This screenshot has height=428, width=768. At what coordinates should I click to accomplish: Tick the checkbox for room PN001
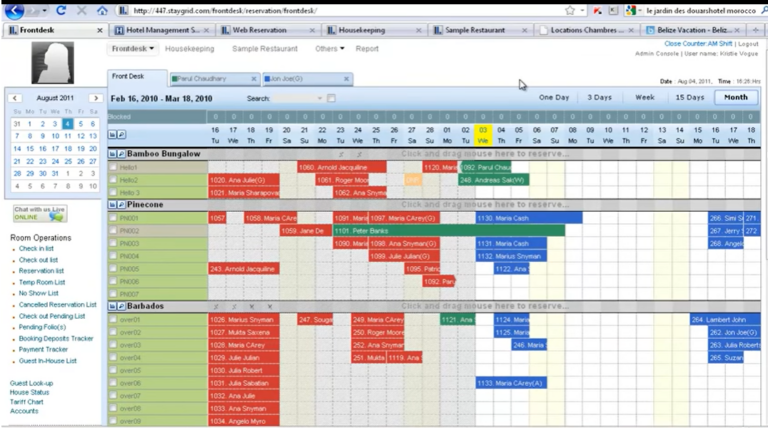coord(113,218)
